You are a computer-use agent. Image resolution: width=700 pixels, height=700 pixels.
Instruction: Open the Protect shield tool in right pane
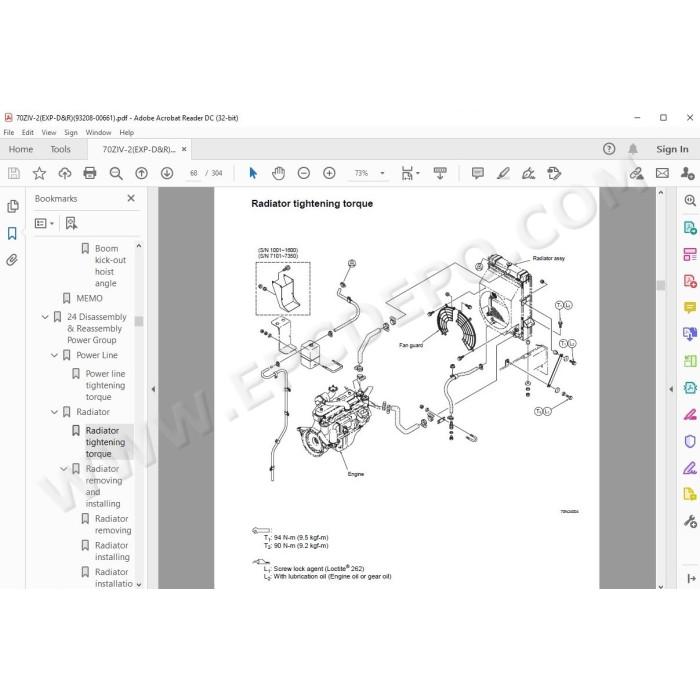[x=690, y=442]
